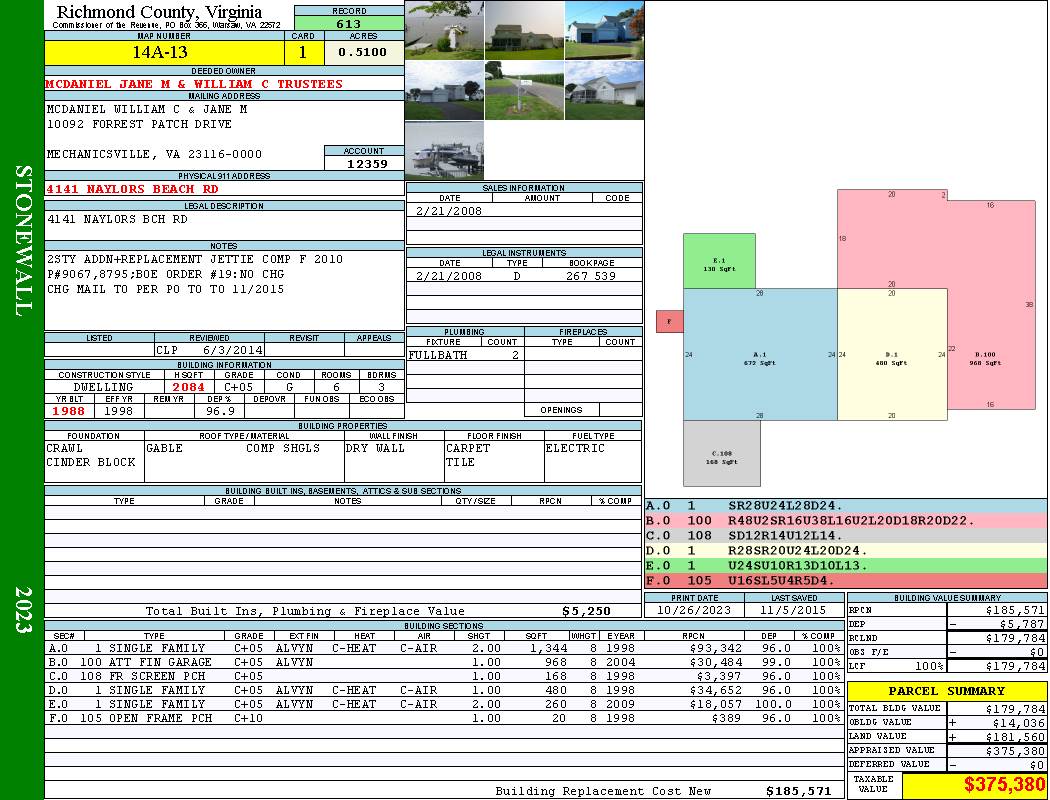Select building section row C.0 FR SCREEN PCH

pyautogui.click(x=444, y=676)
